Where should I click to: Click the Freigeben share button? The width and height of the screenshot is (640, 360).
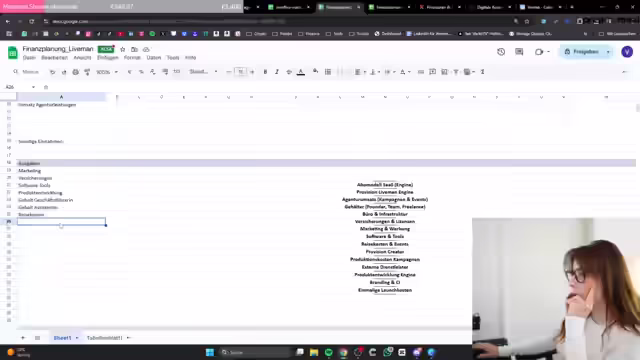coord(582,52)
